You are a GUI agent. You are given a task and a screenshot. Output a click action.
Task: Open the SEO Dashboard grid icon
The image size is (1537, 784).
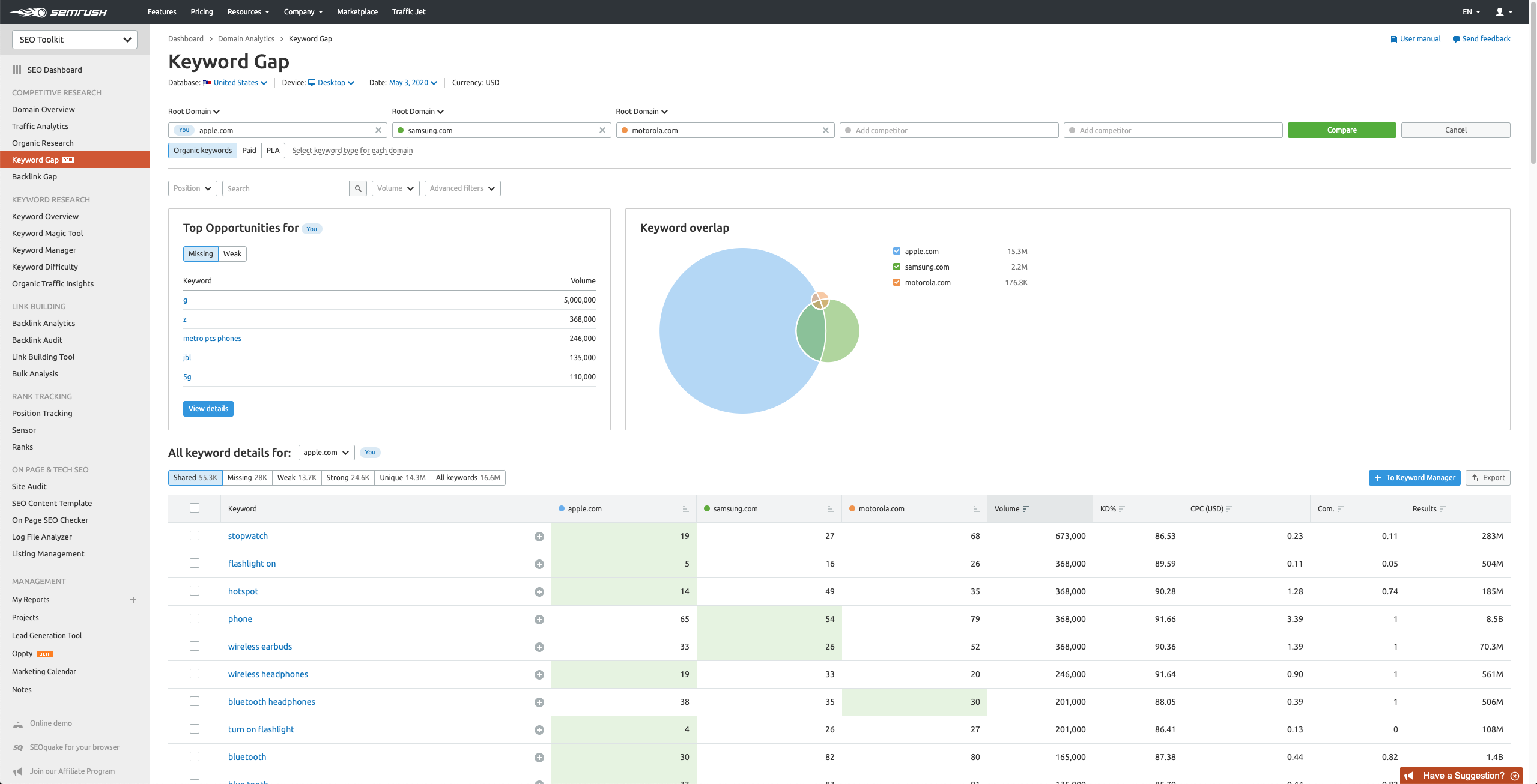pyautogui.click(x=17, y=70)
